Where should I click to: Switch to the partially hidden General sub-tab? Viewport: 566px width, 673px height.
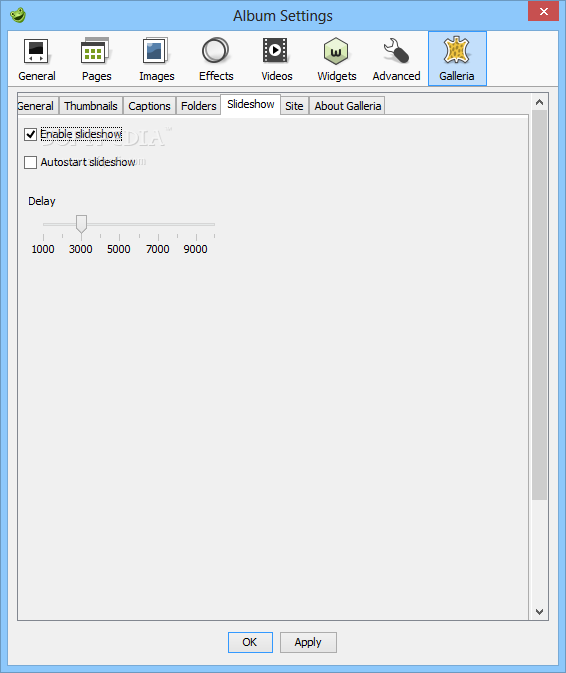click(x=36, y=106)
